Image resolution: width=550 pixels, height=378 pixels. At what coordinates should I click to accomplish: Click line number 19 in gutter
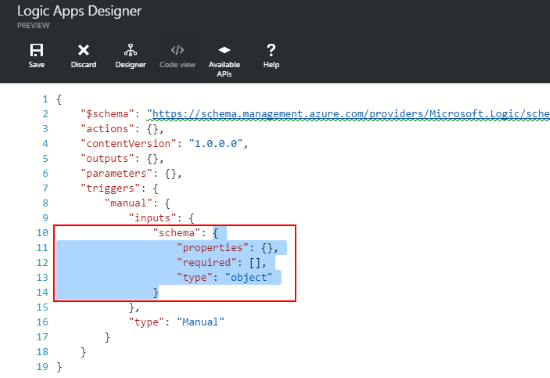click(42, 366)
